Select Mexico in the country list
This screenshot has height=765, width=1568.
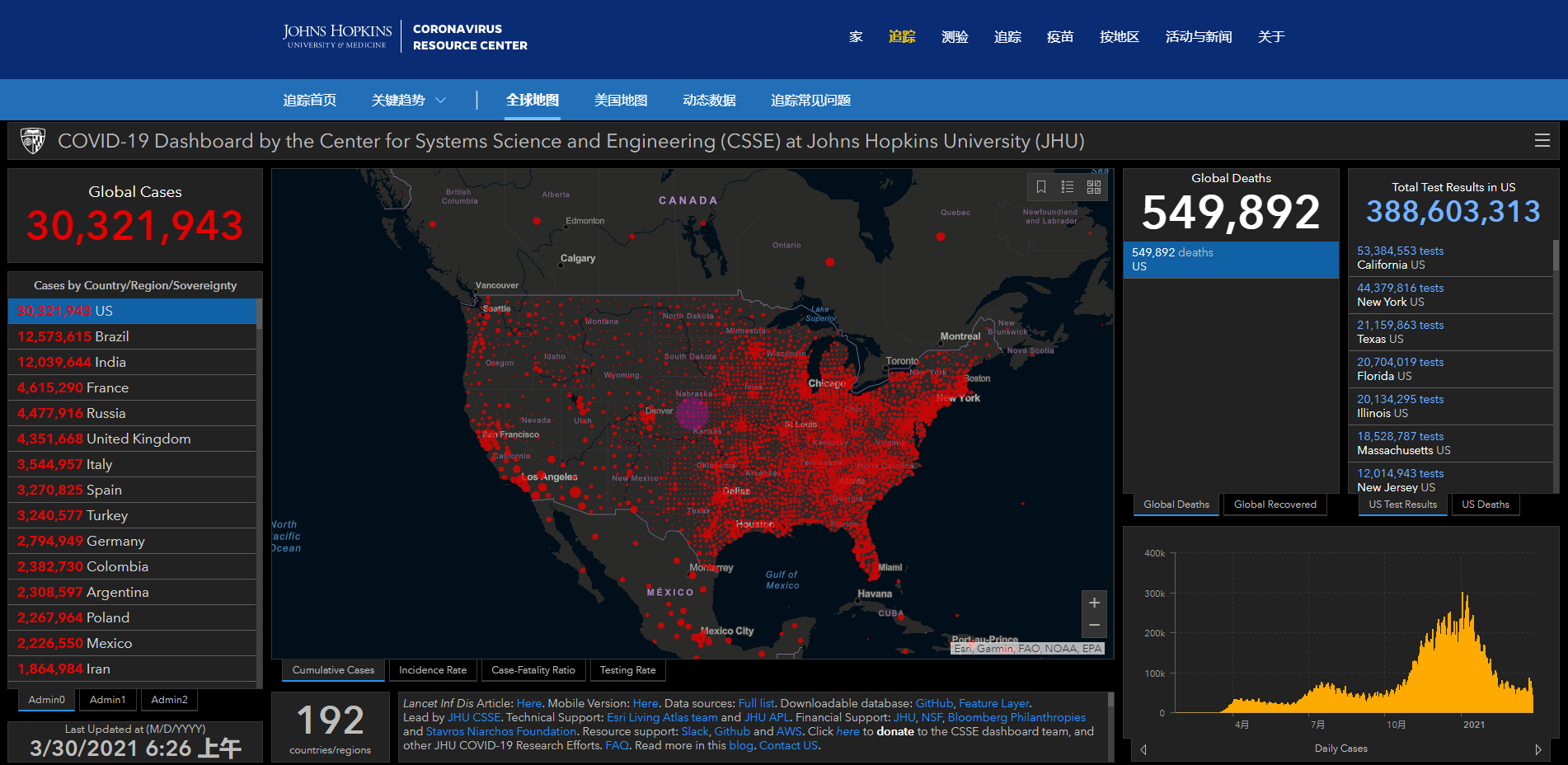tap(132, 643)
